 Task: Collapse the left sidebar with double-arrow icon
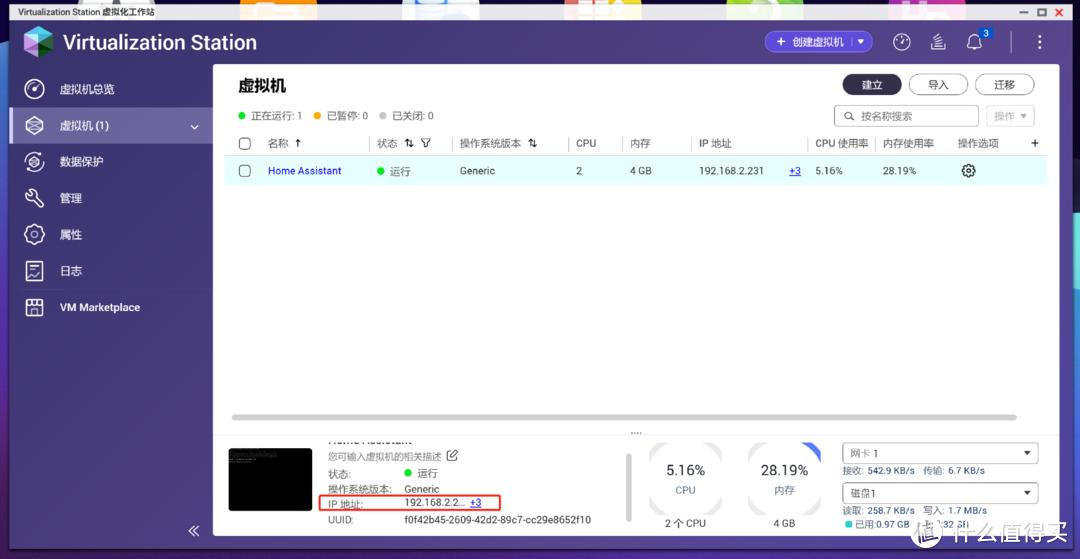click(x=194, y=531)
